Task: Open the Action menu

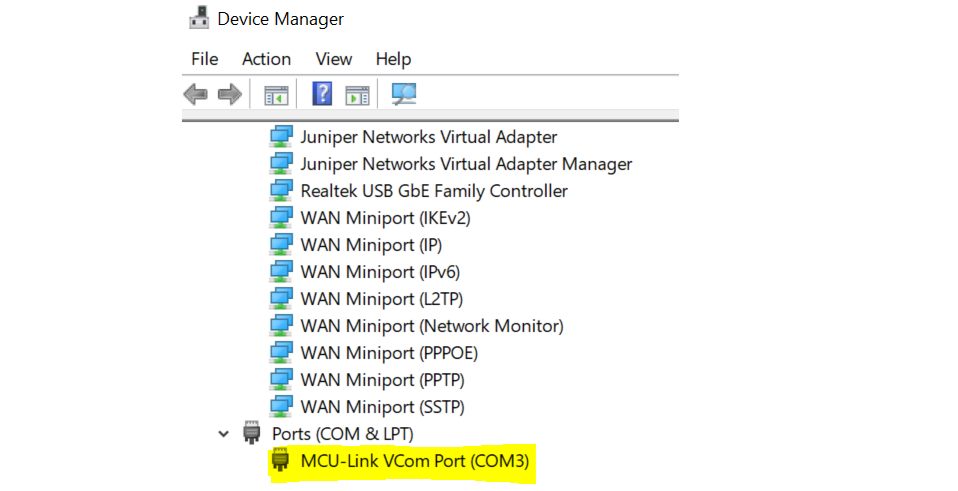Action: [266, 59]
